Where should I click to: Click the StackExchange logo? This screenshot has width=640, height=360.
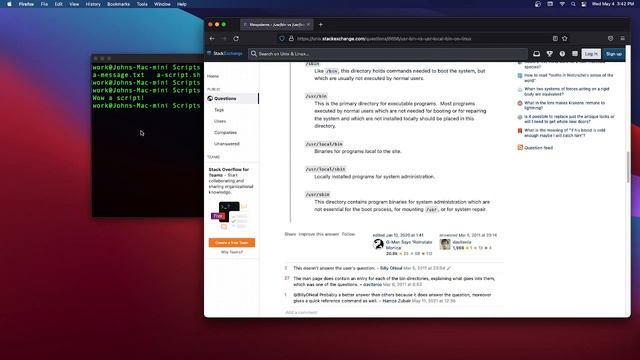225,53
